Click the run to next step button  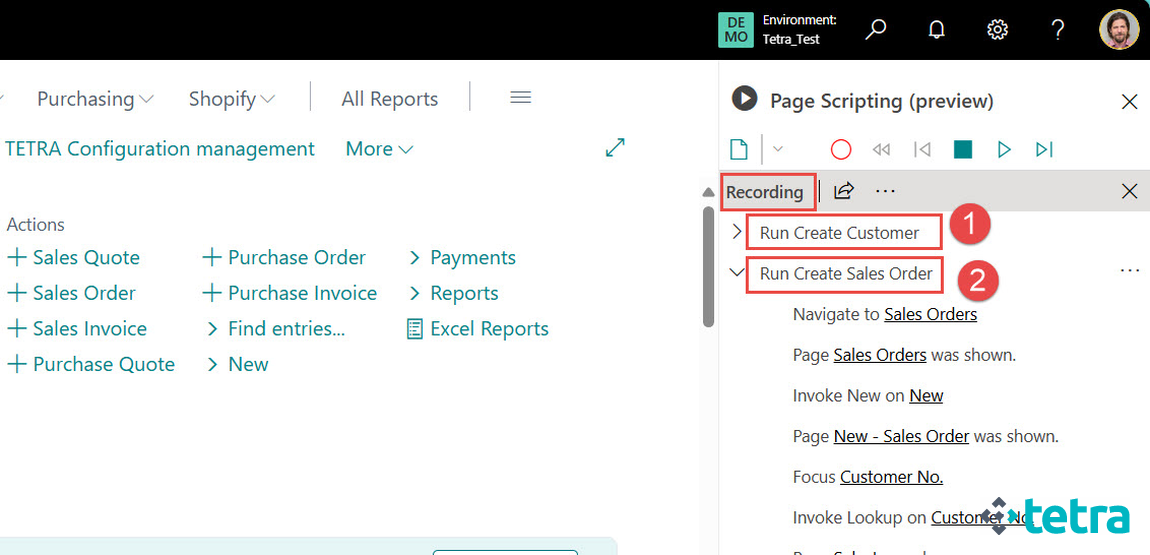1044,150
